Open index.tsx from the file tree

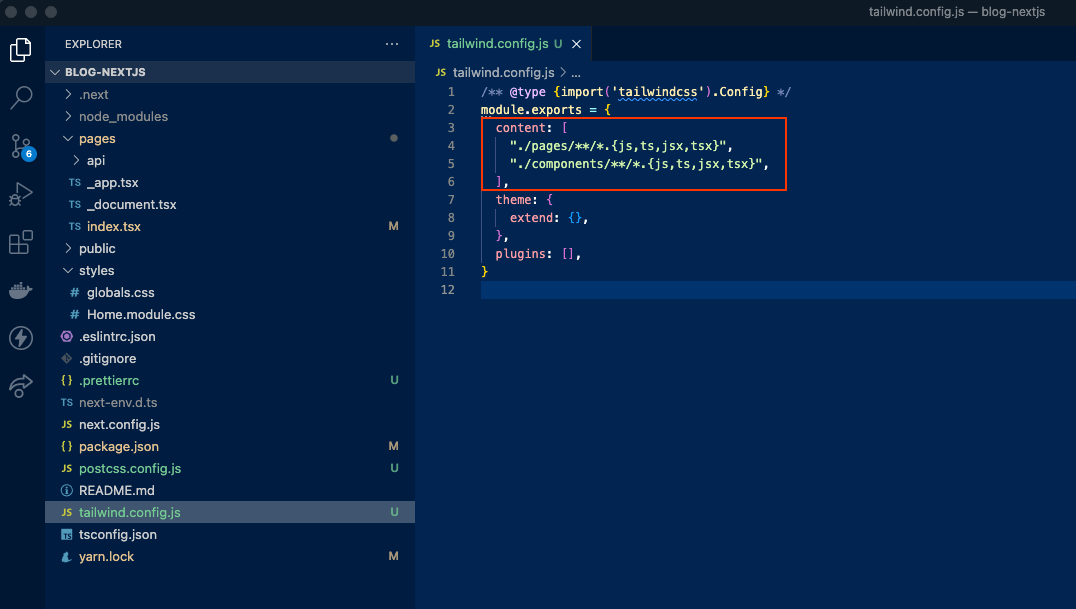click(x=113, y=227)
